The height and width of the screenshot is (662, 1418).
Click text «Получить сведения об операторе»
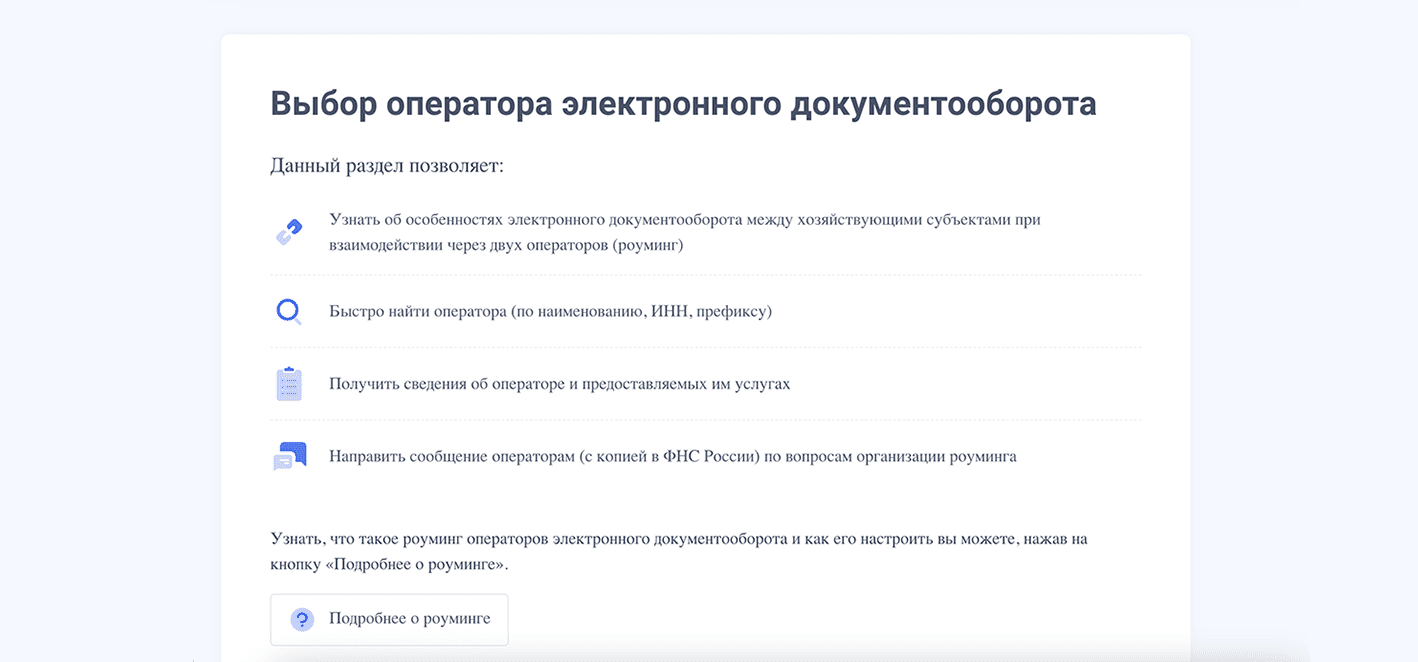click(x=448, y=384)
